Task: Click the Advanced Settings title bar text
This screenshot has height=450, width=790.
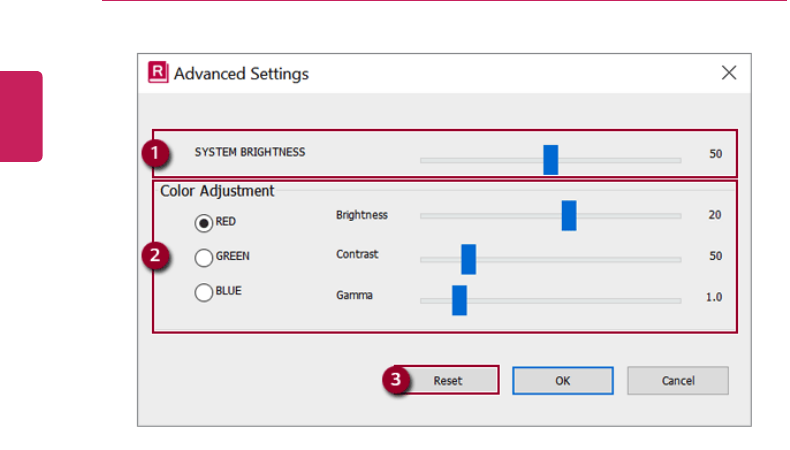Action: click(x=241, y=74)
